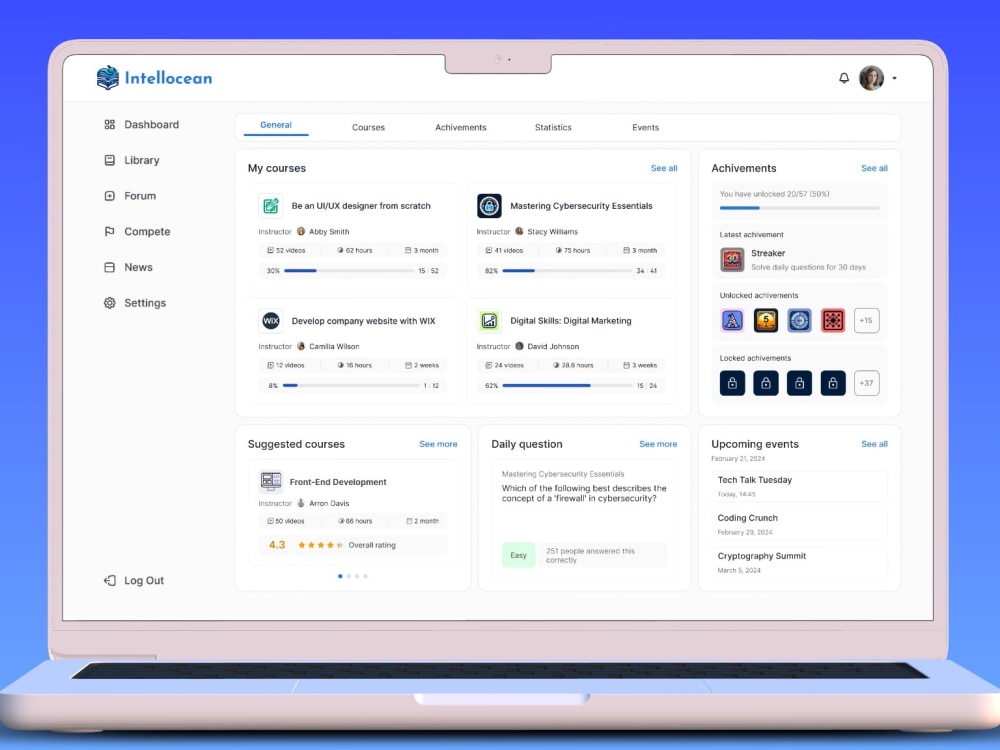1000x750 pixels.
Task: Click See all in Upcoming events
Action: coord(874,444)
